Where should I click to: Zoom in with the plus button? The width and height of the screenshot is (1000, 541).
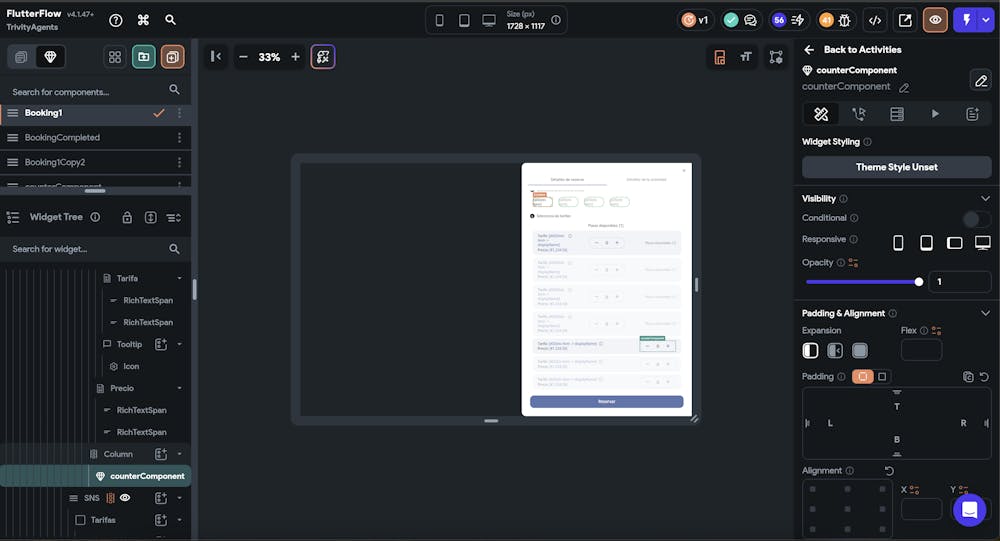point(295,57)
